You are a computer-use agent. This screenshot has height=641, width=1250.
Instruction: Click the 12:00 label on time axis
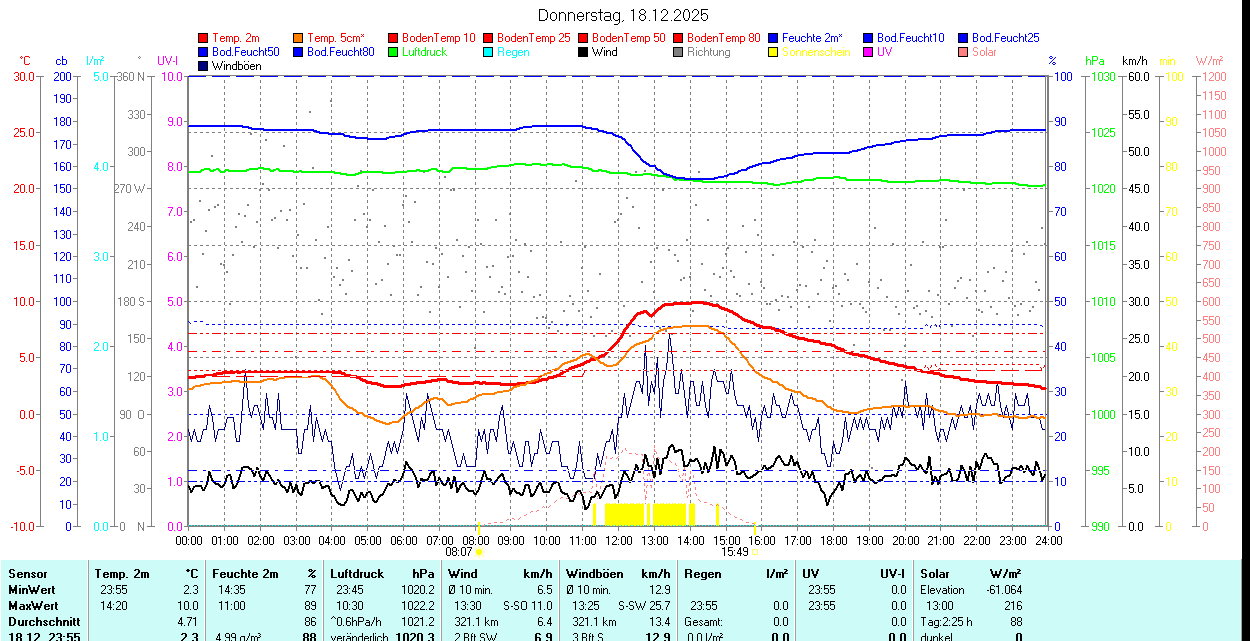pyautogui.click(x=619, y=540)
